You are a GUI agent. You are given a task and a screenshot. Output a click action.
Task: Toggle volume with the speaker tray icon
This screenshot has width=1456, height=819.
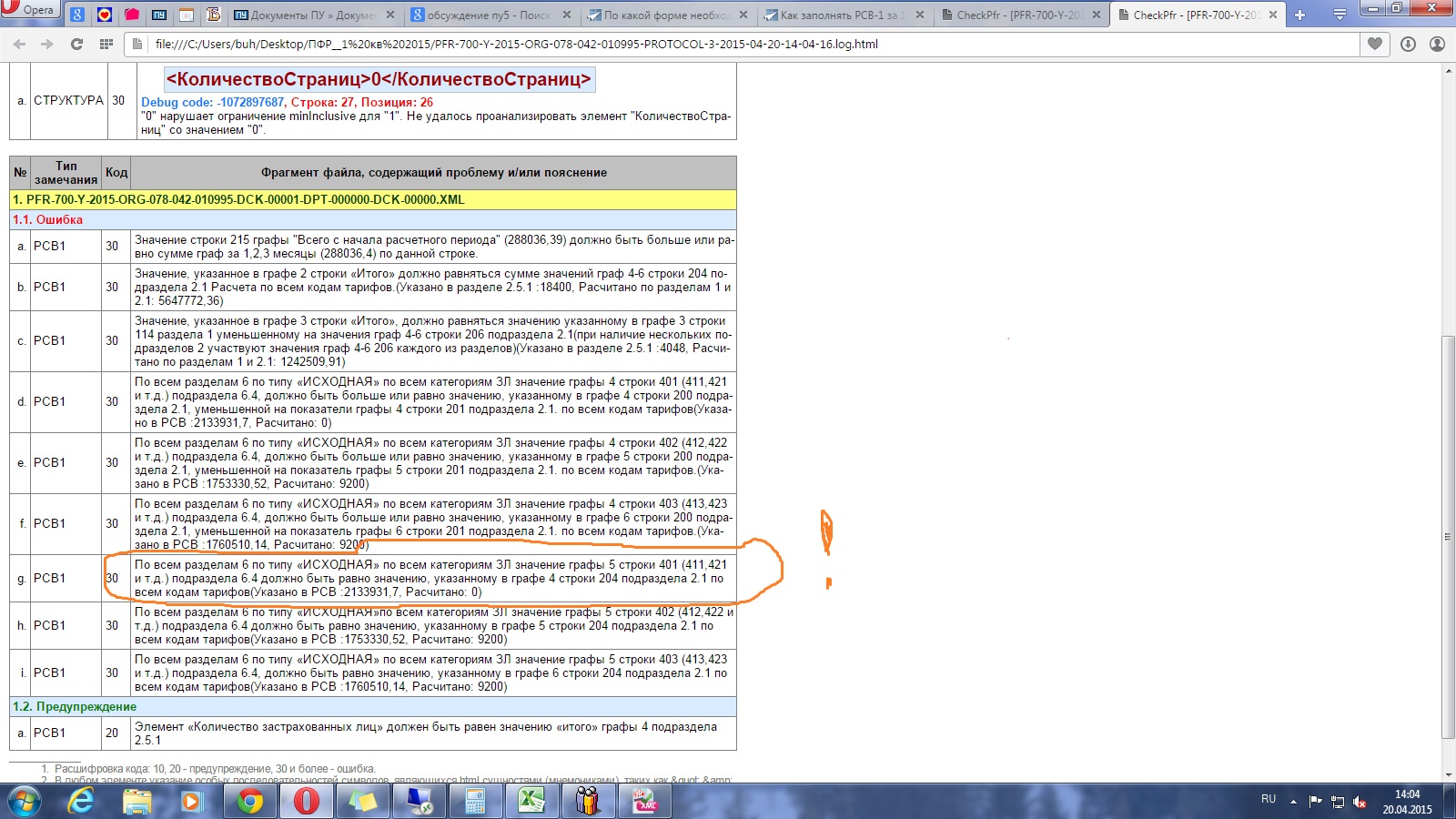click(x=1360, y=802)
